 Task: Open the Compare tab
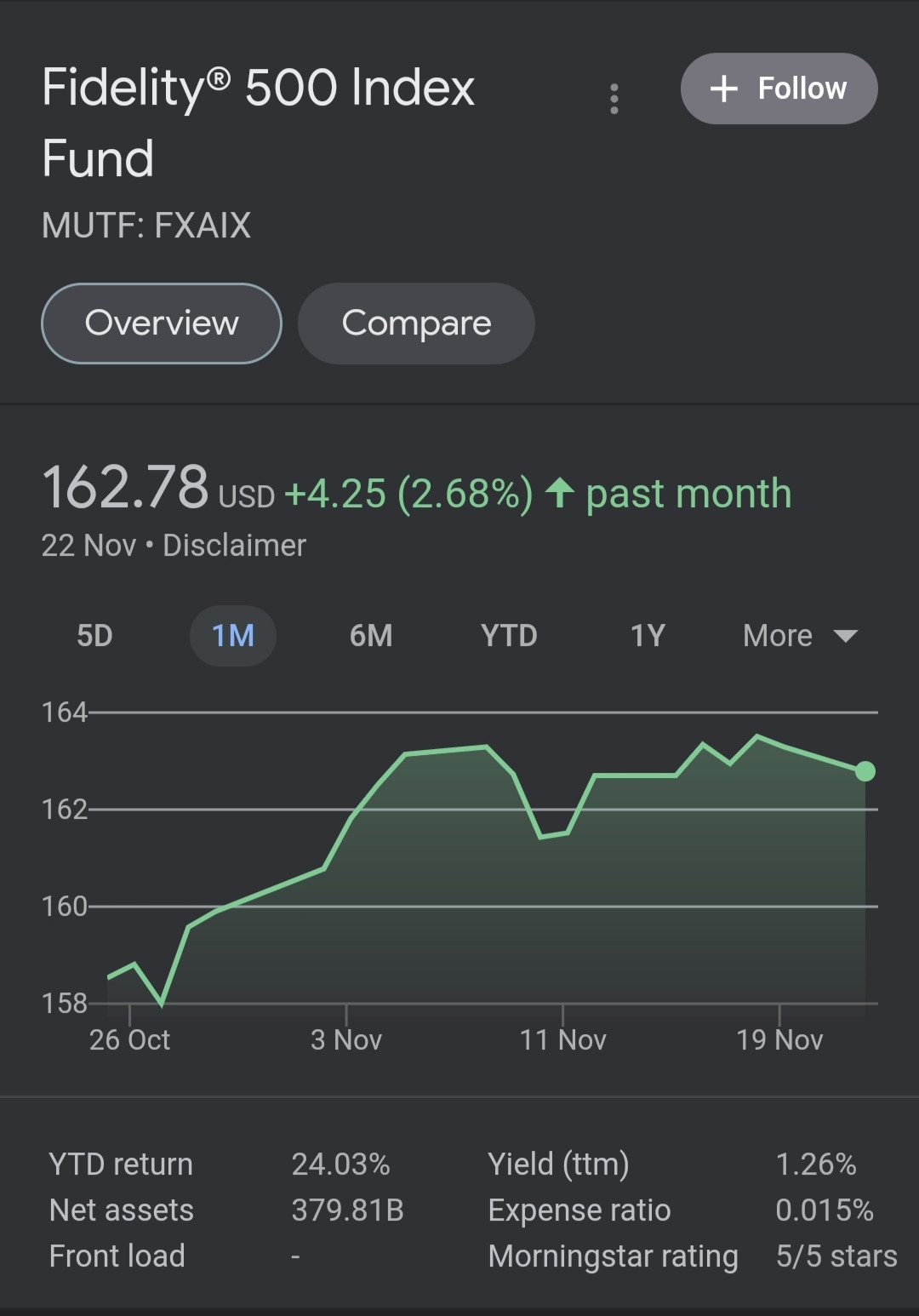point(416,323)
